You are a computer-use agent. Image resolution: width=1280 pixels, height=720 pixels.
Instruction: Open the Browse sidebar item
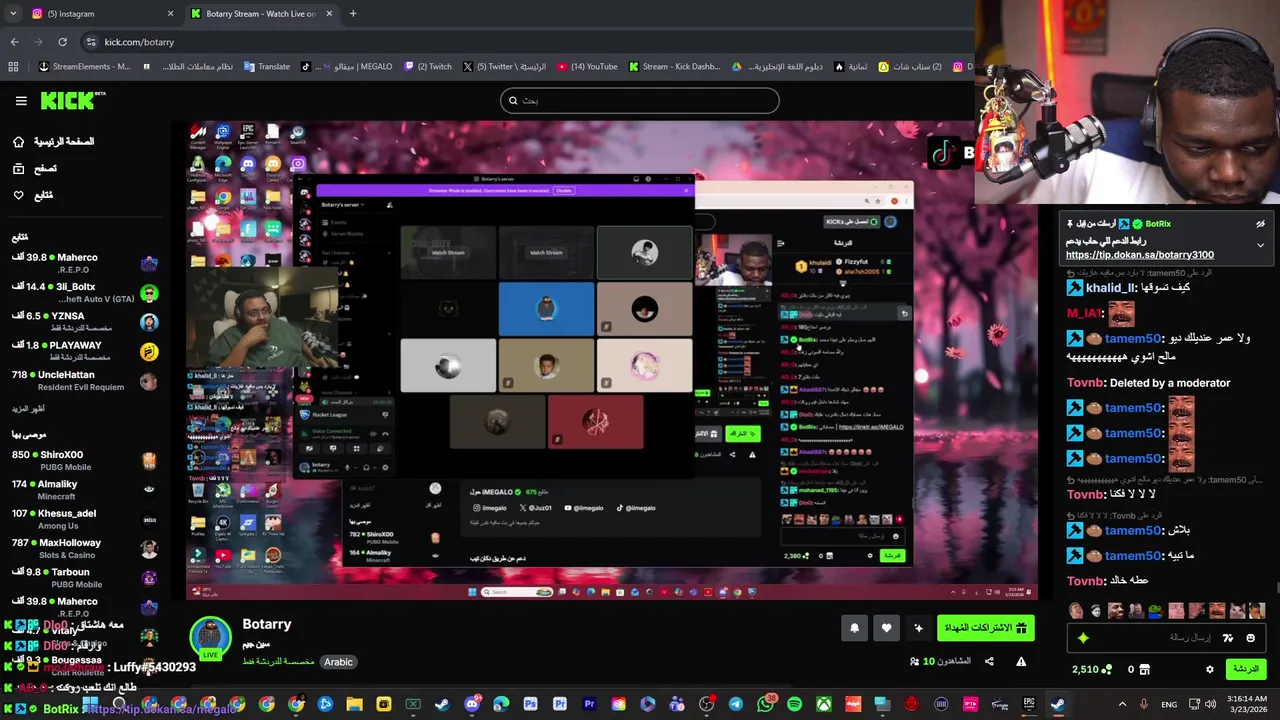pyautogui.click(x=35, y=169)
